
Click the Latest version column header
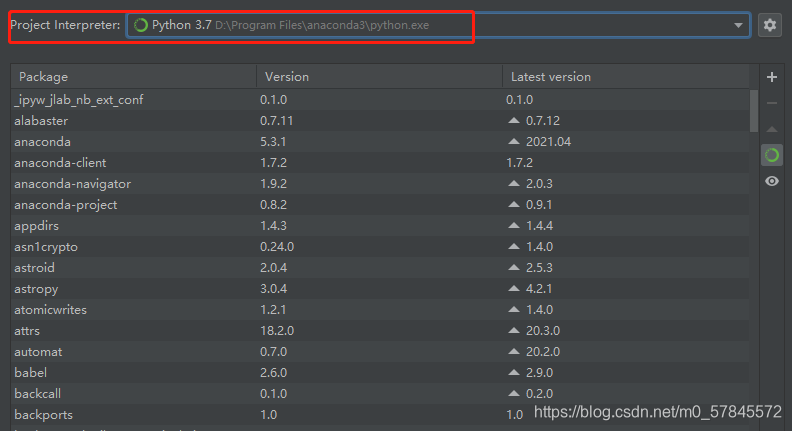pyautogui.click(x=626, y=77)
